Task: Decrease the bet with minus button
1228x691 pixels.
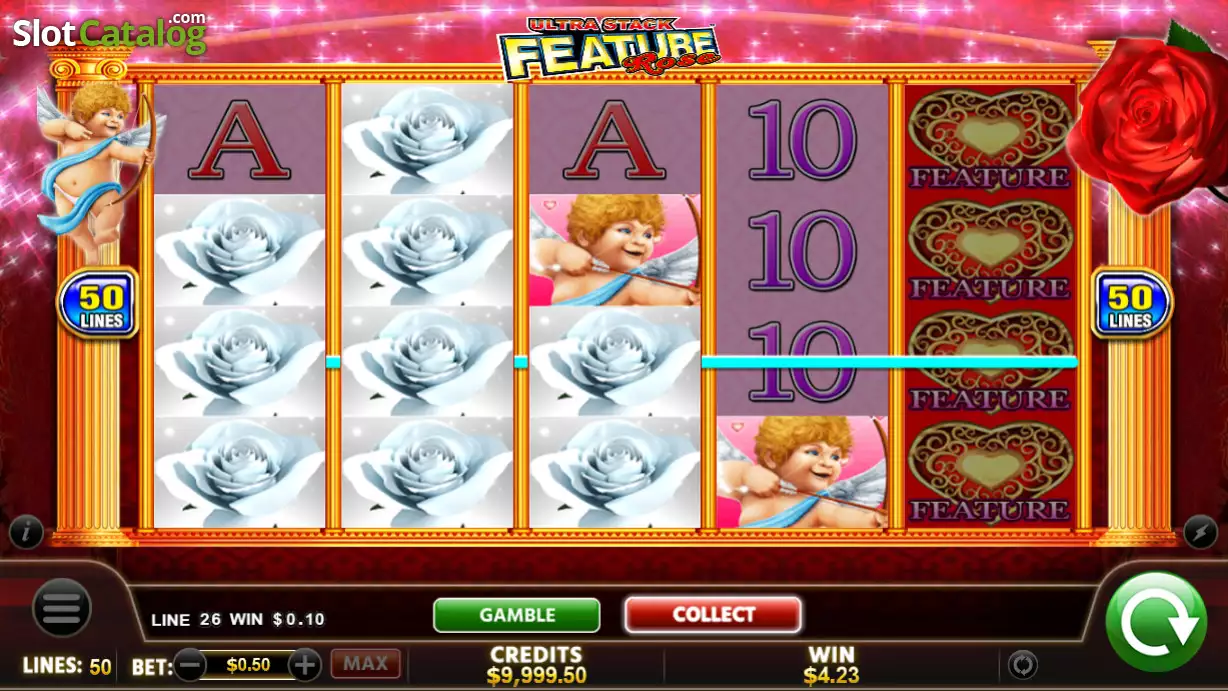Action: pos(190,664)
